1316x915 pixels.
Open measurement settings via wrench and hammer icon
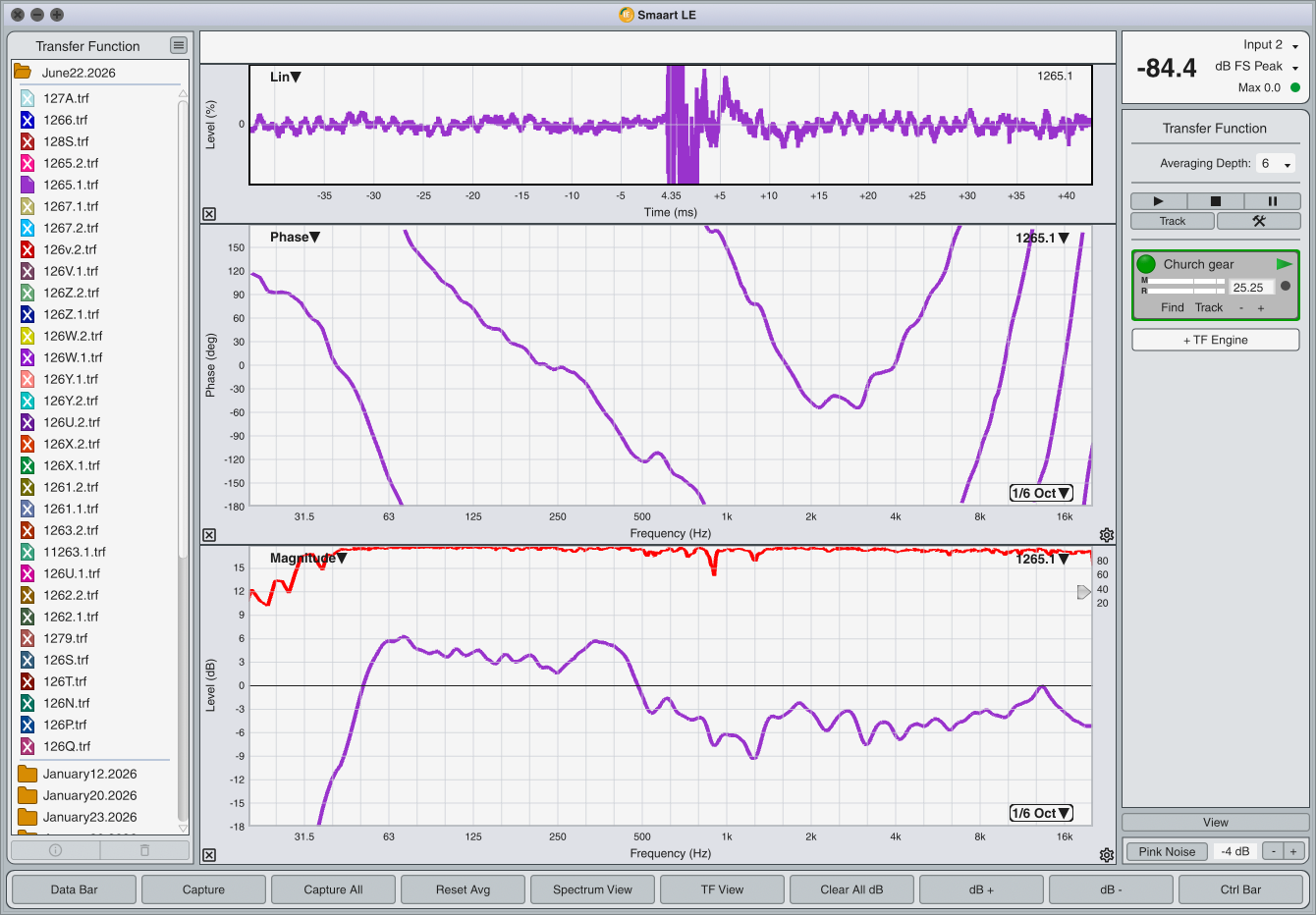coord(1258,221)
